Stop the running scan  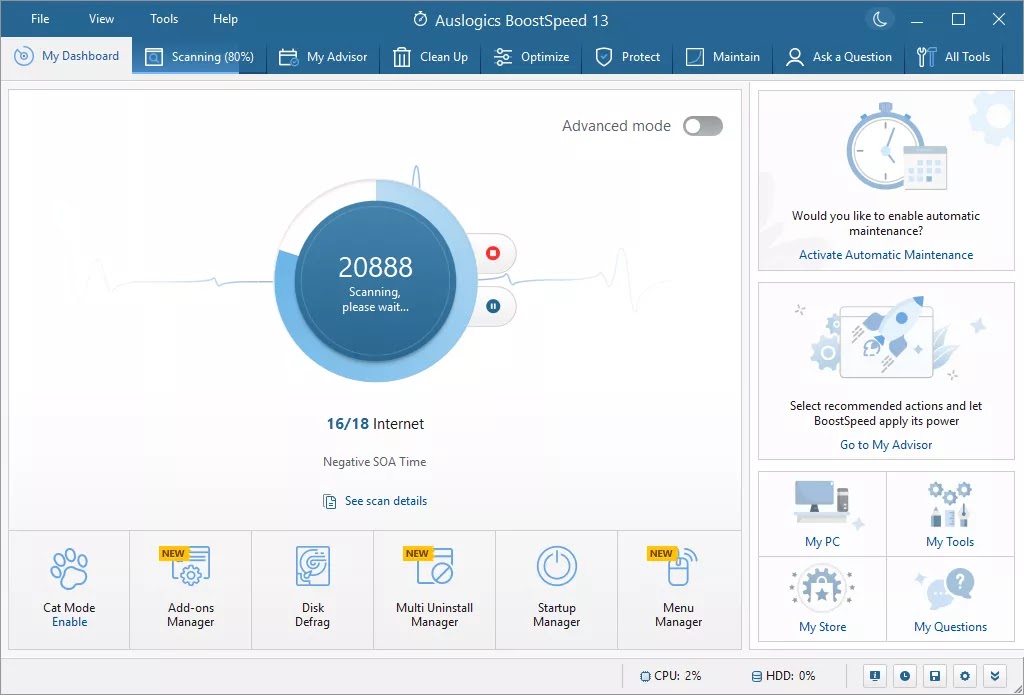[492, 253]
